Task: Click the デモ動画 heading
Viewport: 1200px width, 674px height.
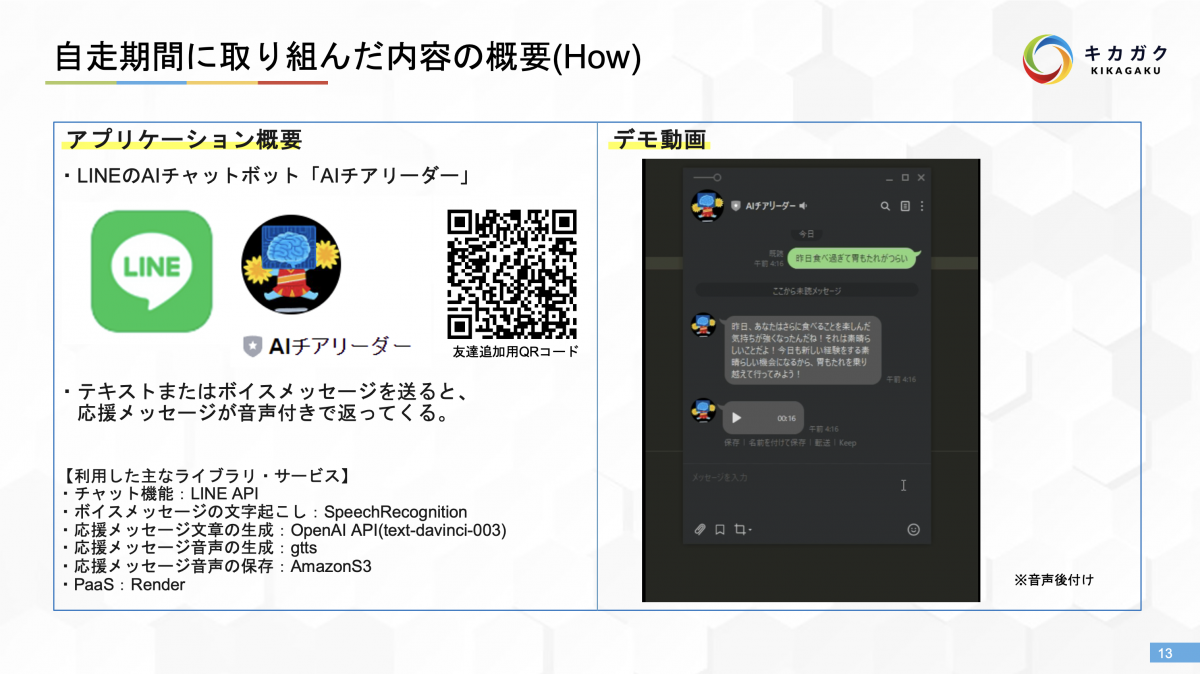Action: click(659, 139)
